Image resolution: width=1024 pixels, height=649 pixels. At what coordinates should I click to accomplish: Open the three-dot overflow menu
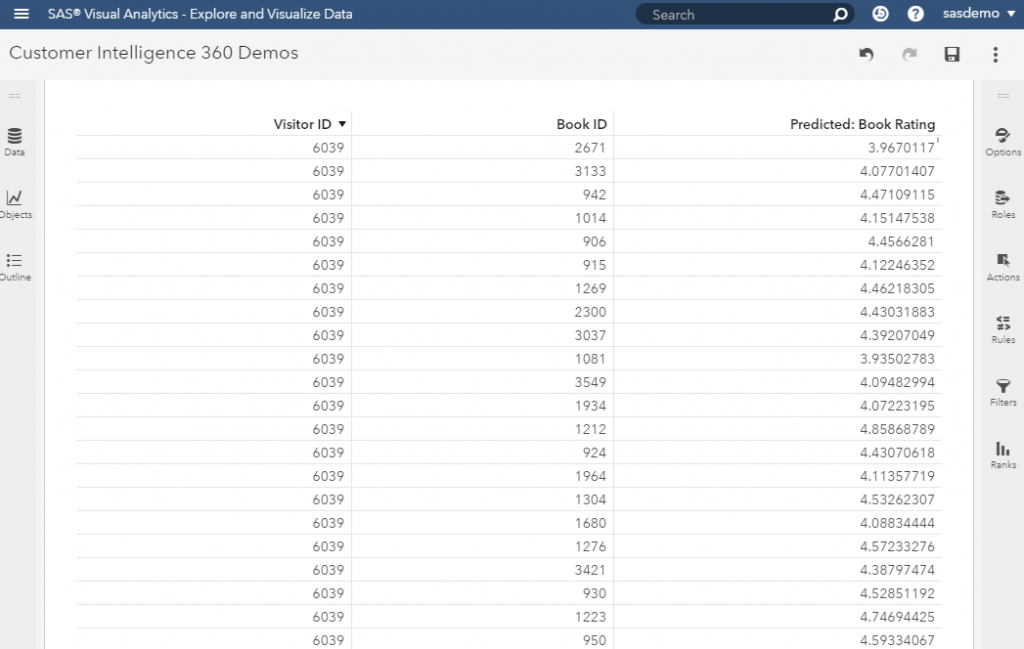point(995,54)
